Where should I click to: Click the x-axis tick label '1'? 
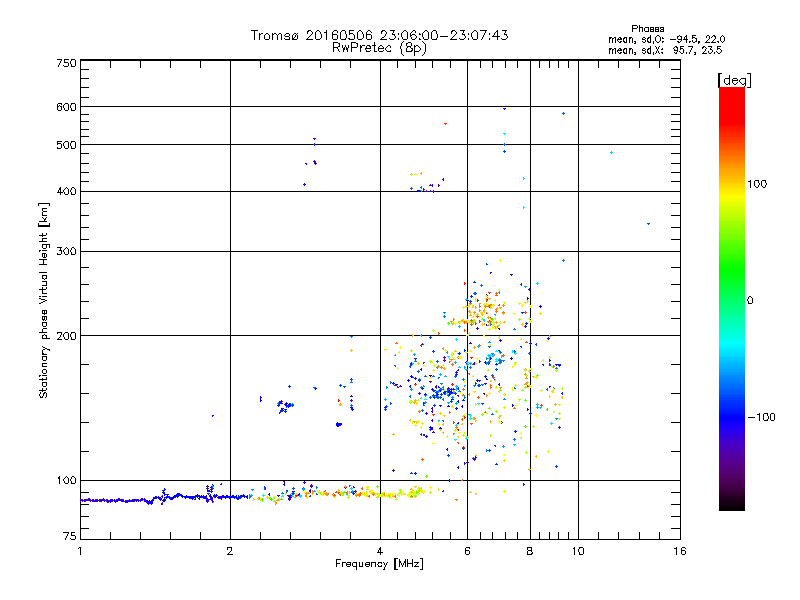pos(80,551)
